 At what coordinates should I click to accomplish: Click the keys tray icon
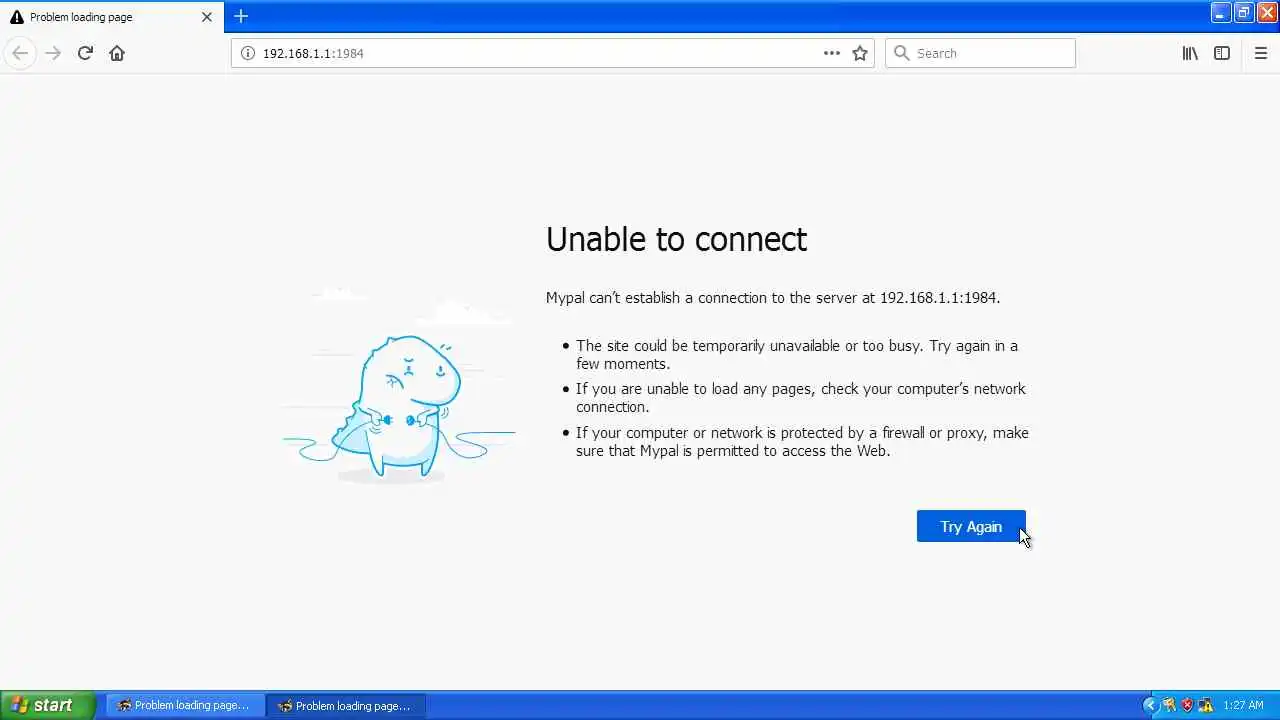point(1169,705)
